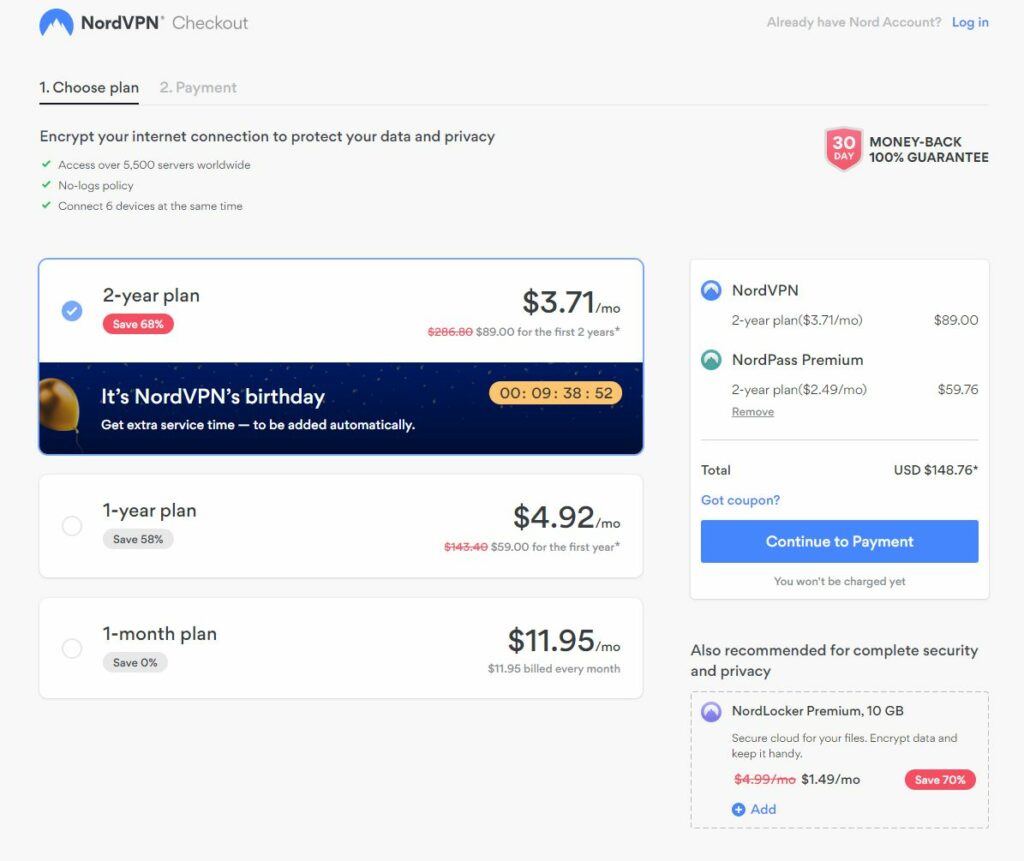Screen dimensions: 1024x861
Task: Click the birthday countdown timer
Action: tap(556, 393)
